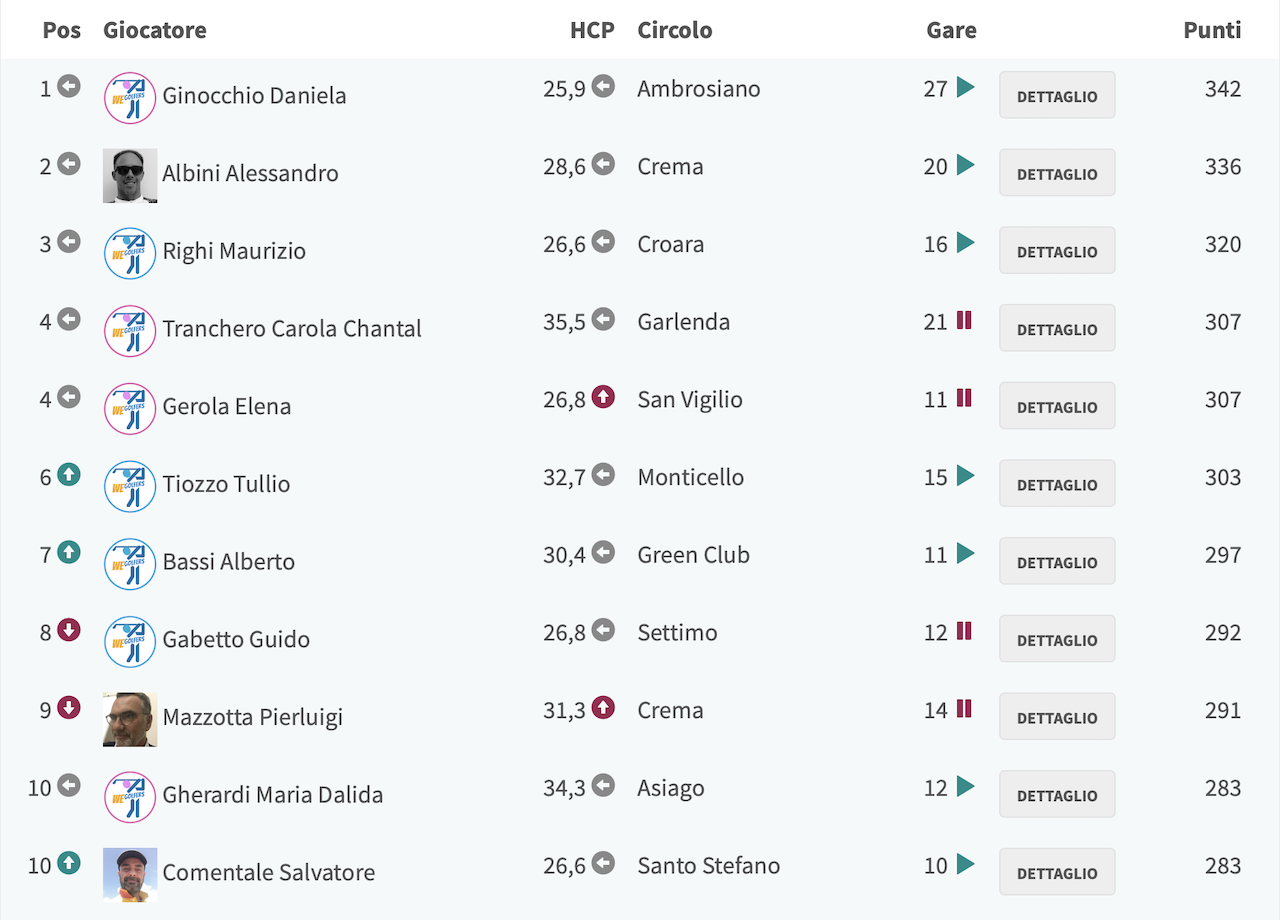1280x920 pixels.
Task: Sort by the HCP column header
Action: coord(592,30)
